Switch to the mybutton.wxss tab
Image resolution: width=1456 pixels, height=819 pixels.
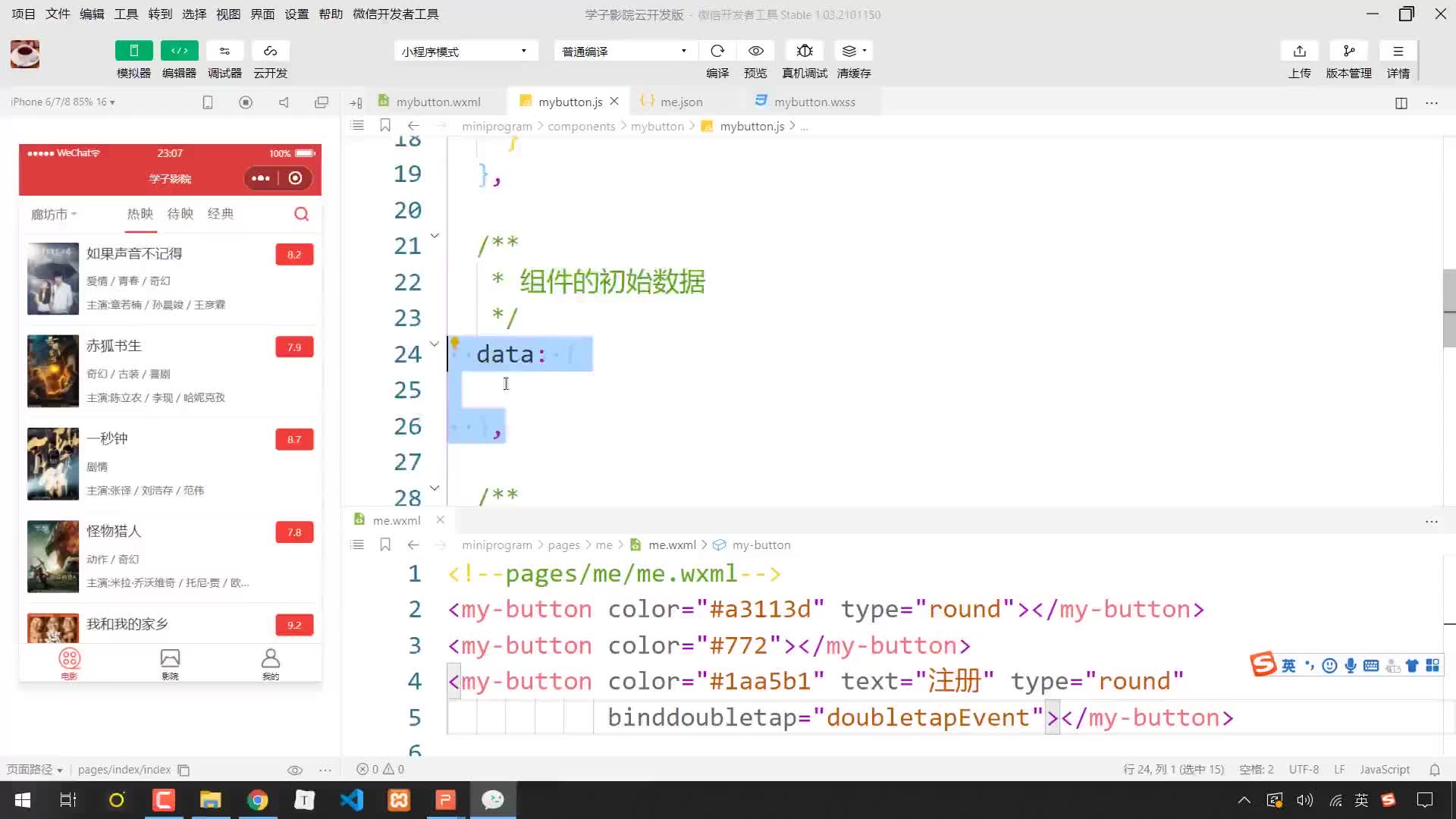pyautogui.click(x=814, y=102)
